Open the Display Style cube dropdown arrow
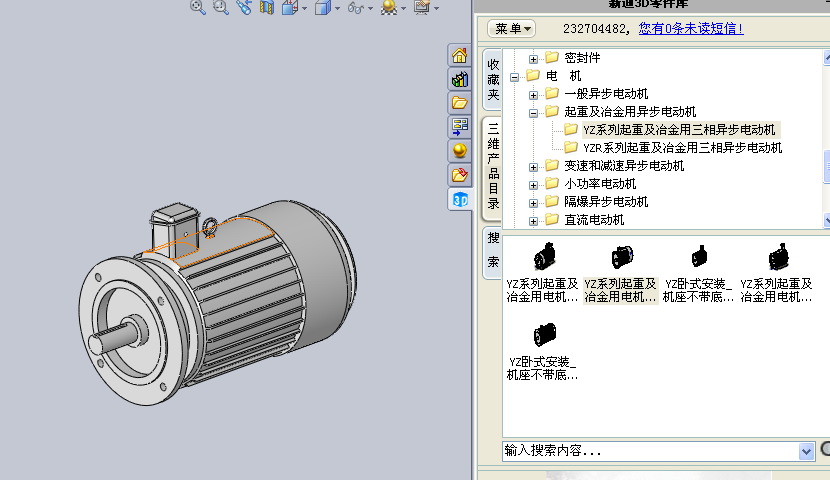The image size is (830, 480). [x=337, y=8]
